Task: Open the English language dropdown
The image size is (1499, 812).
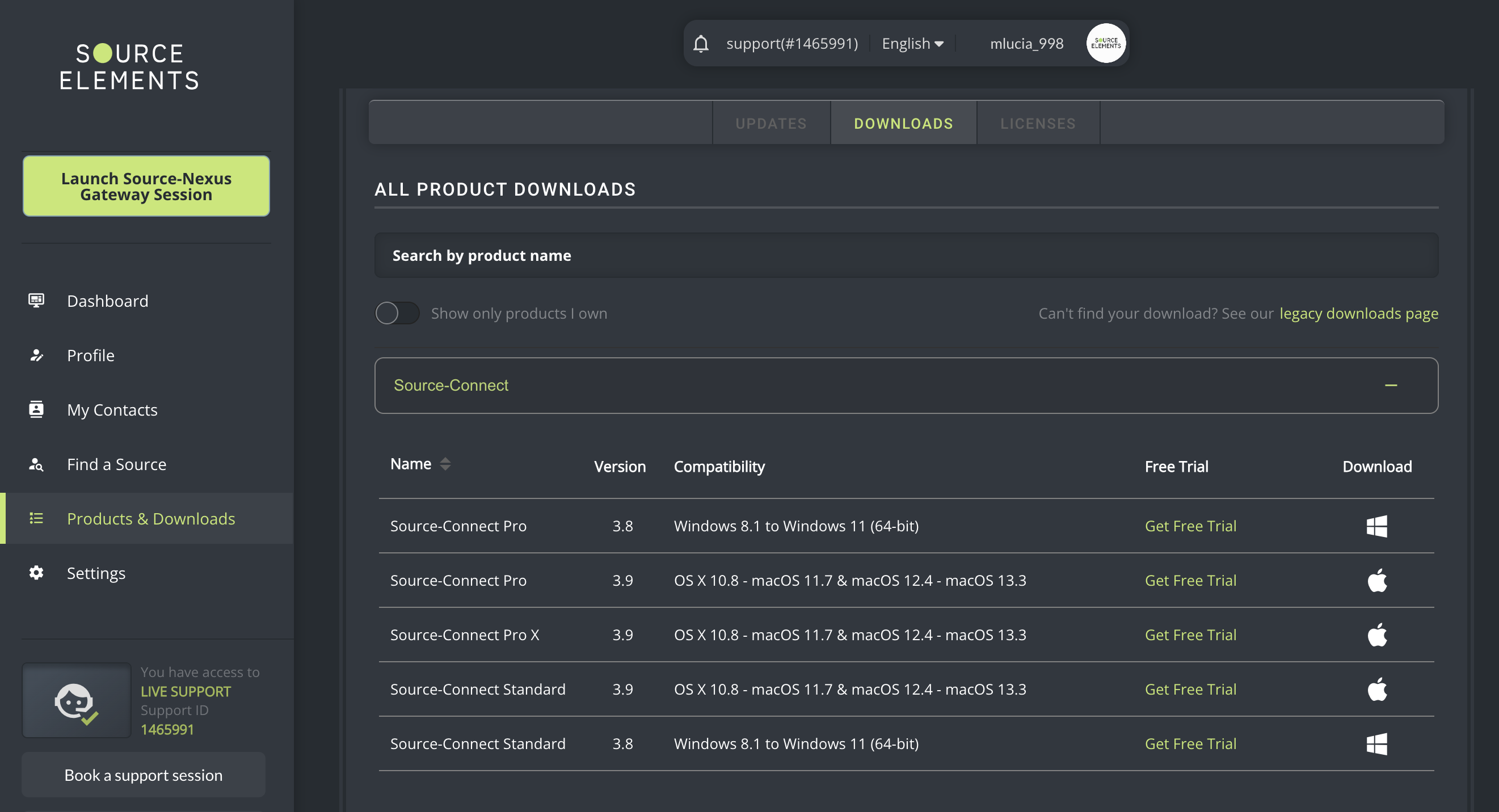Action: 912,44
